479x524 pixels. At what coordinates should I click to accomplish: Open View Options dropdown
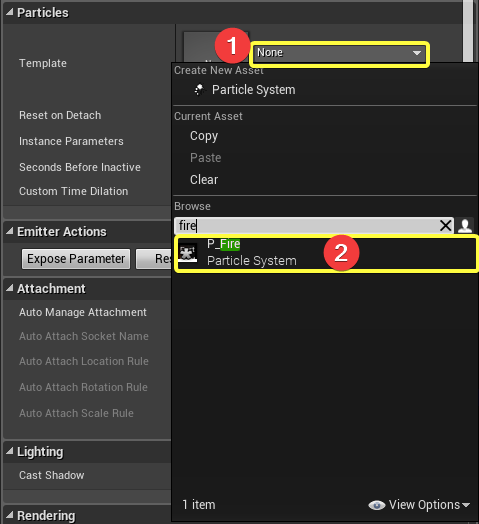coord(429,505)
